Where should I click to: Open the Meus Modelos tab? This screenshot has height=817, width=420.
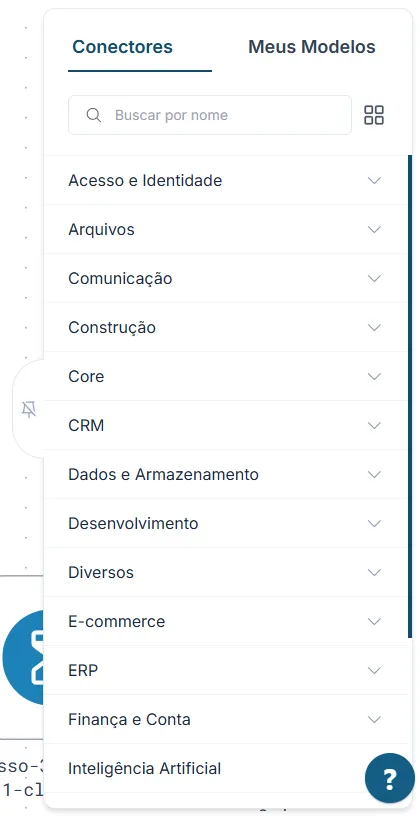tap(312, 47)
